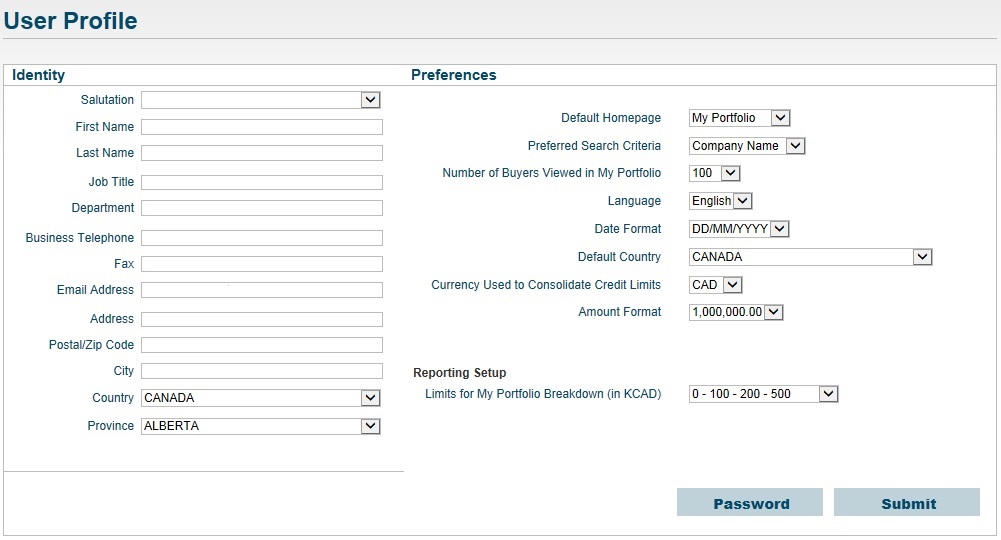
Task: Expand the Preferred Search Criteria dropdown
Action: click(747, 146)
